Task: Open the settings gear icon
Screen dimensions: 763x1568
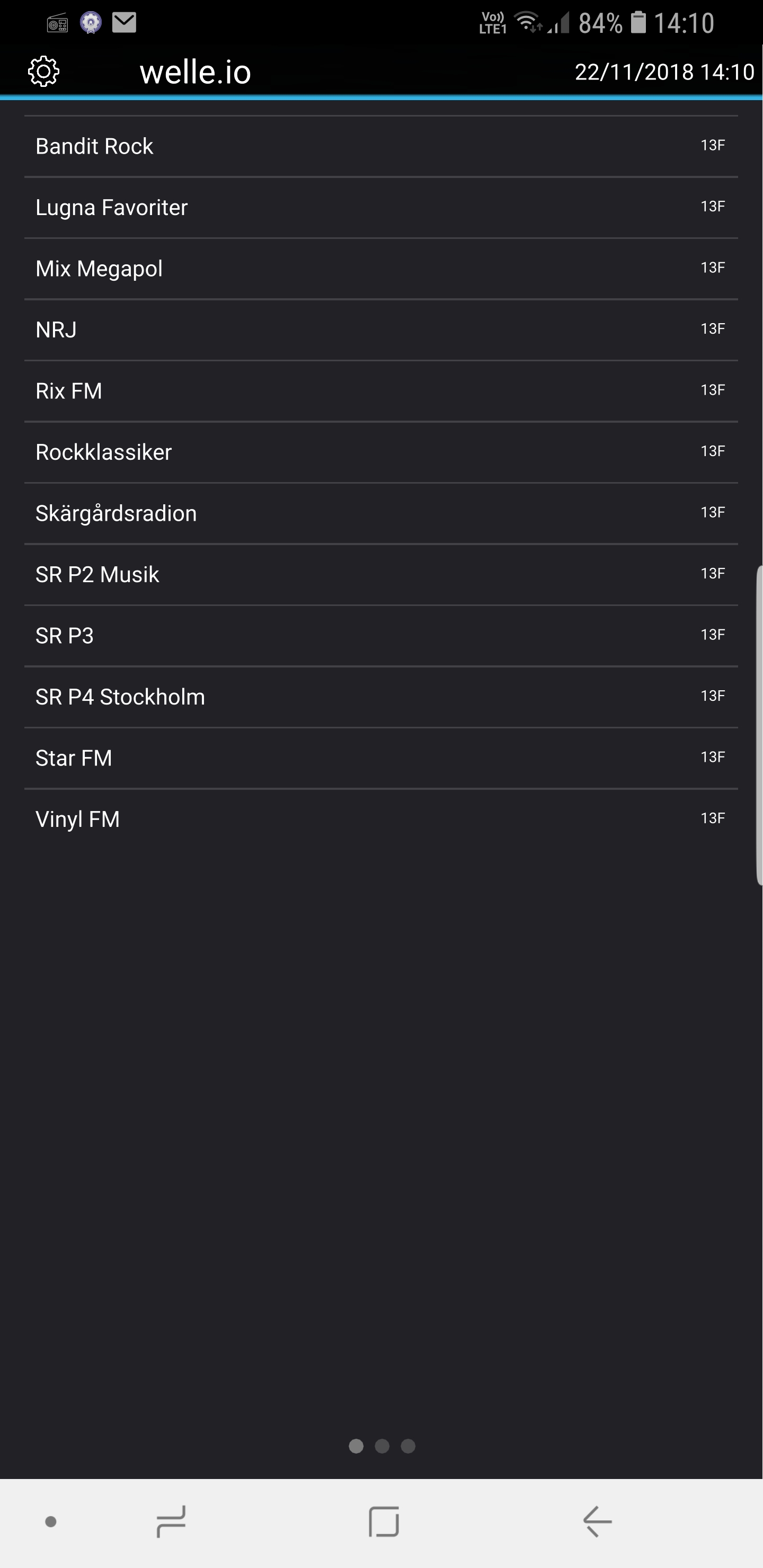Action: click(x=44, y=72)
